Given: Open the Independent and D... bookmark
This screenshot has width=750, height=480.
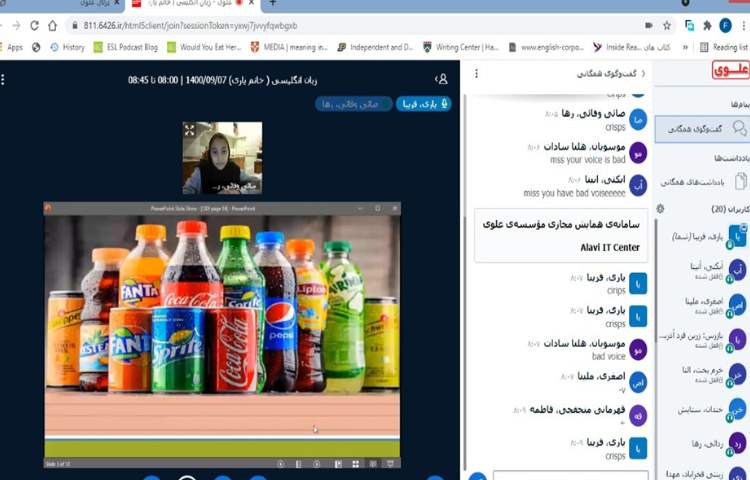Looking at the screenshot, I should click(375, 47).
